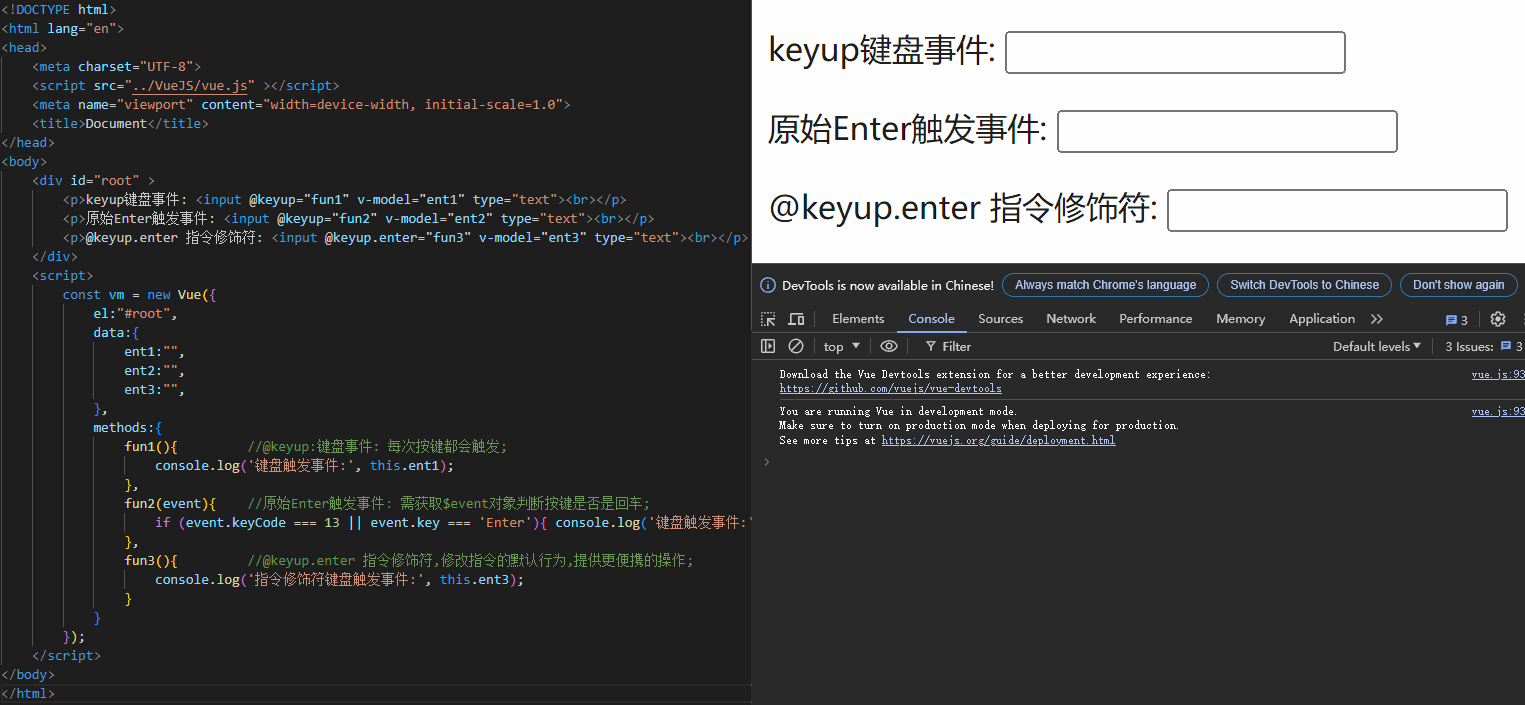Click 'You are running Vue in development mode' message

(898, 411)
